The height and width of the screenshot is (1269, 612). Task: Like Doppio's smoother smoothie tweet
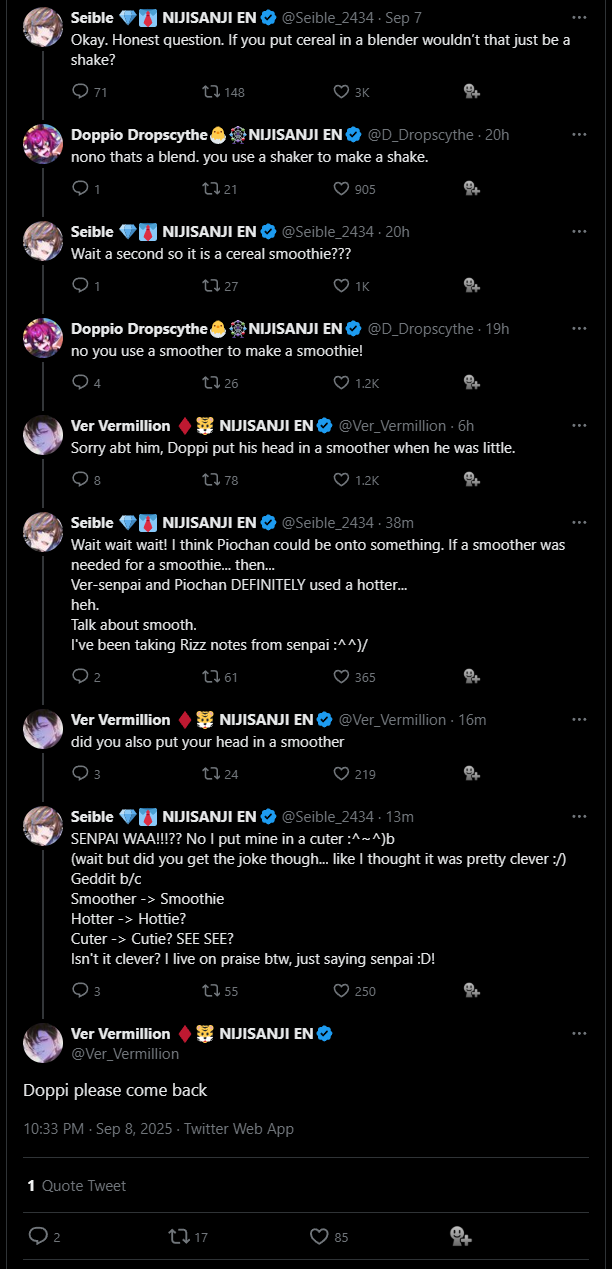(341, 382)
